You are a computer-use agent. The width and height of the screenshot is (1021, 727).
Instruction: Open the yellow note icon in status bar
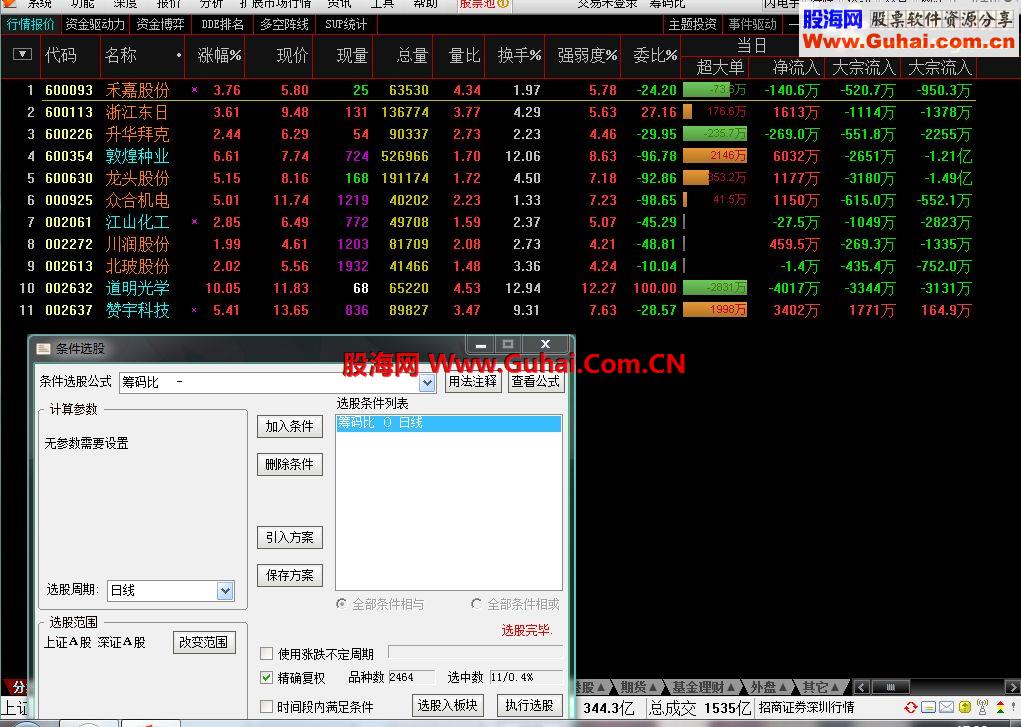929,707
